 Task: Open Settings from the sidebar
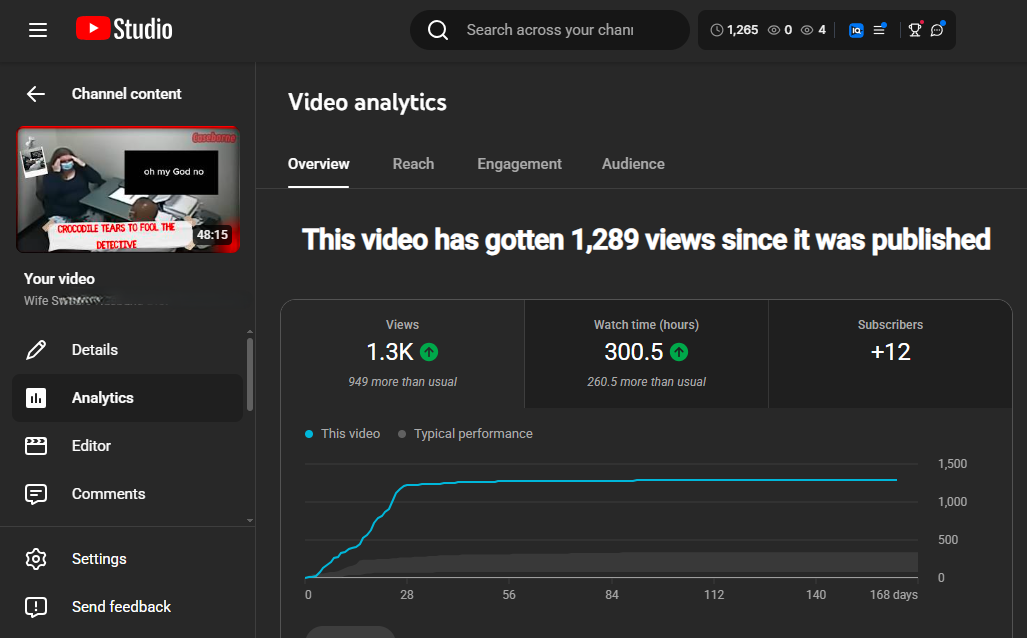pyautogui.click(x=99, y=559)
